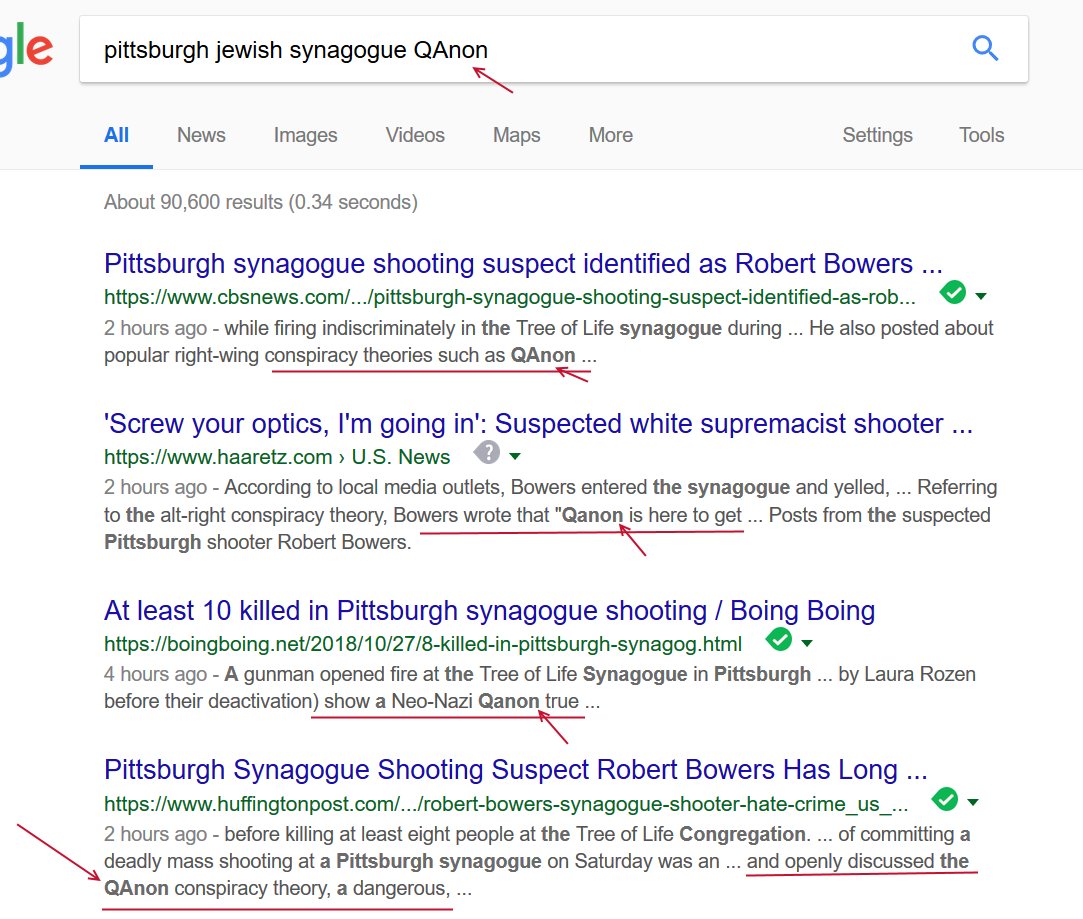Click green checkmark badge beside CBS News result

953,293
